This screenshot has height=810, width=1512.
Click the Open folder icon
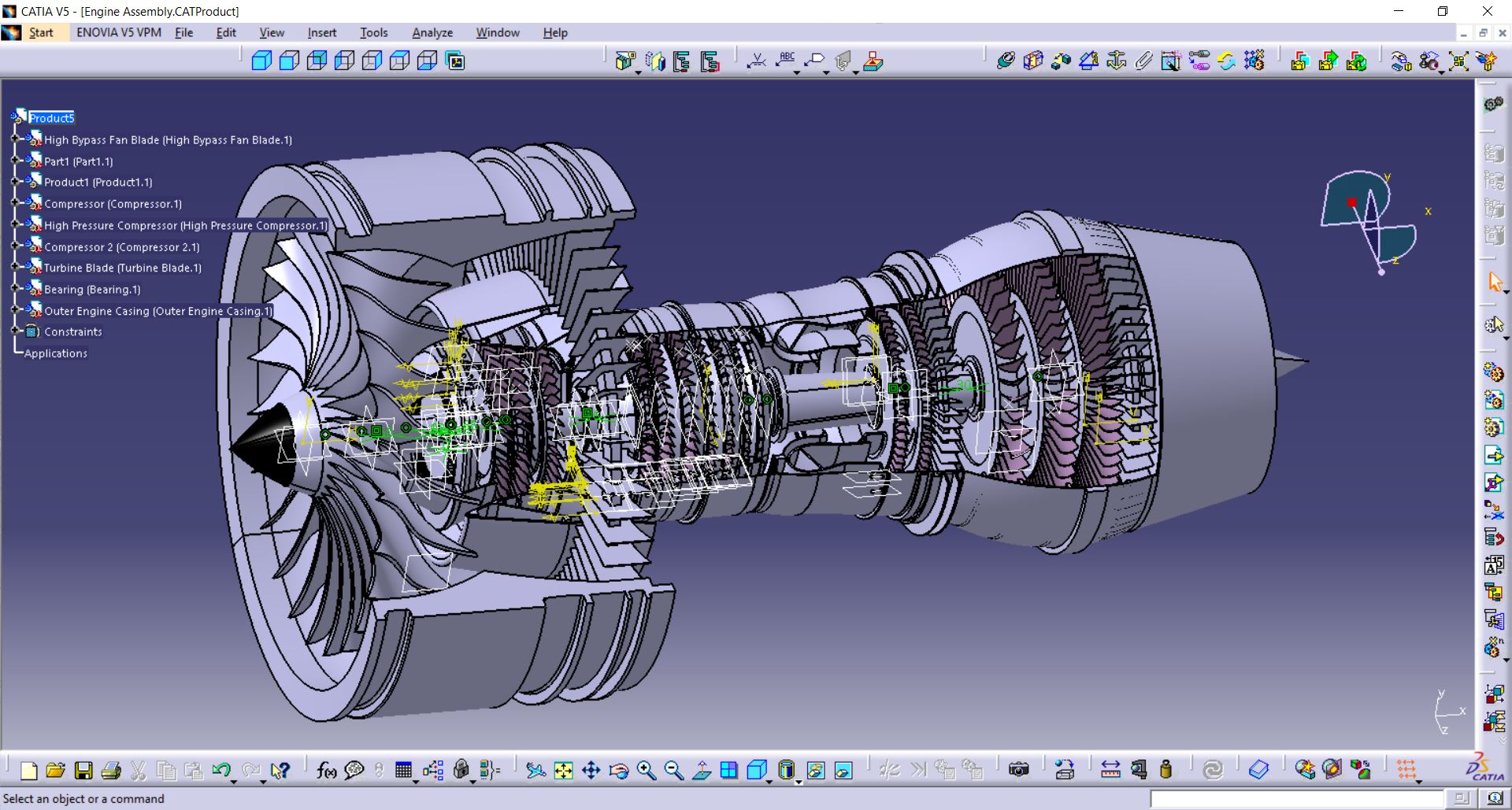point(55,770)
